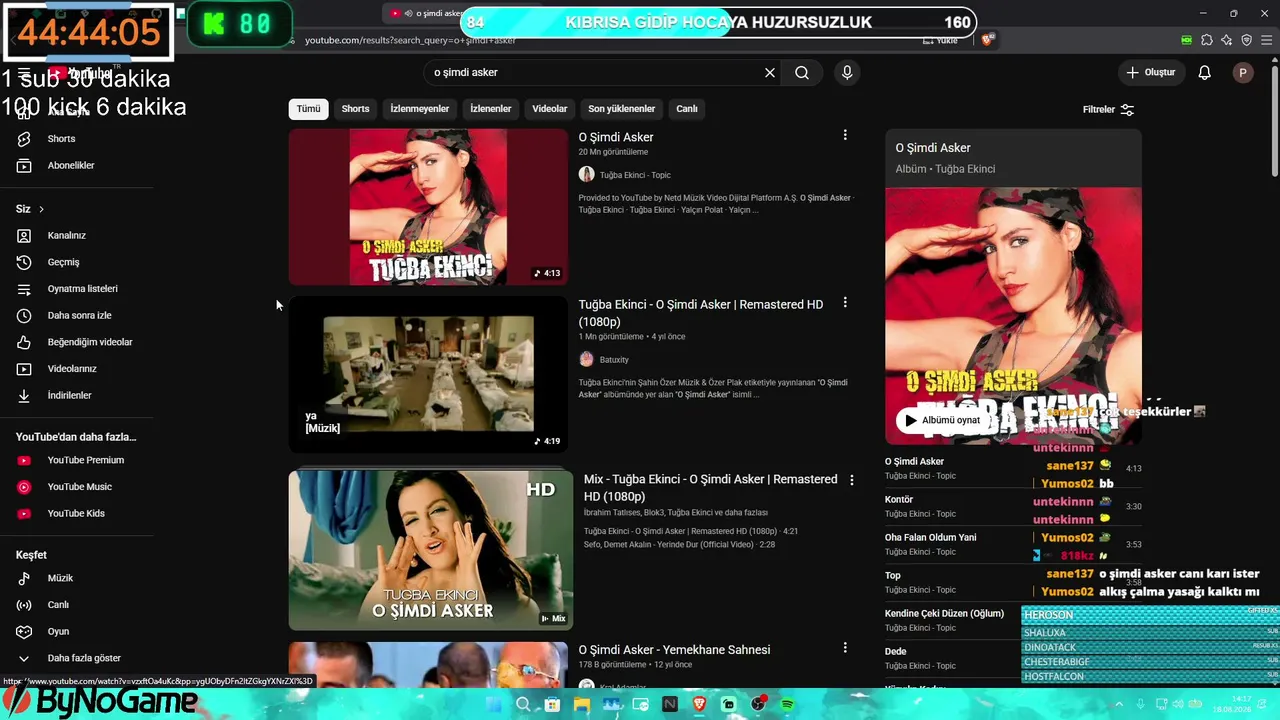Play Dede from the album track list
The width and height of the screenshot is (1280, 720).
(x=1013, y=658)
